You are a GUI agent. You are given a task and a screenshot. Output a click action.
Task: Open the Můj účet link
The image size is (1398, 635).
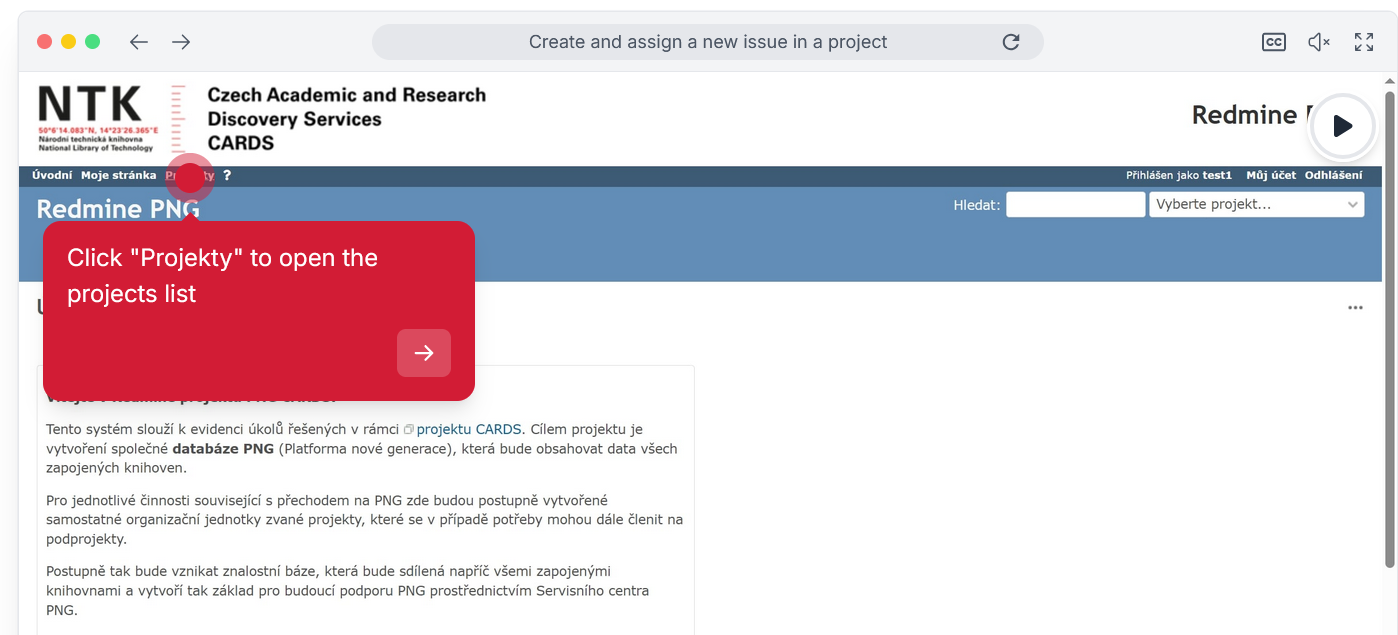1271,175
